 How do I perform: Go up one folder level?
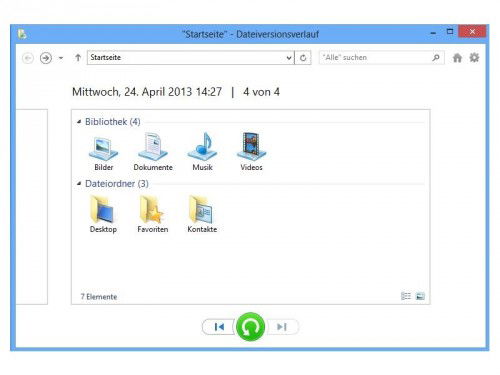[78, 58]
